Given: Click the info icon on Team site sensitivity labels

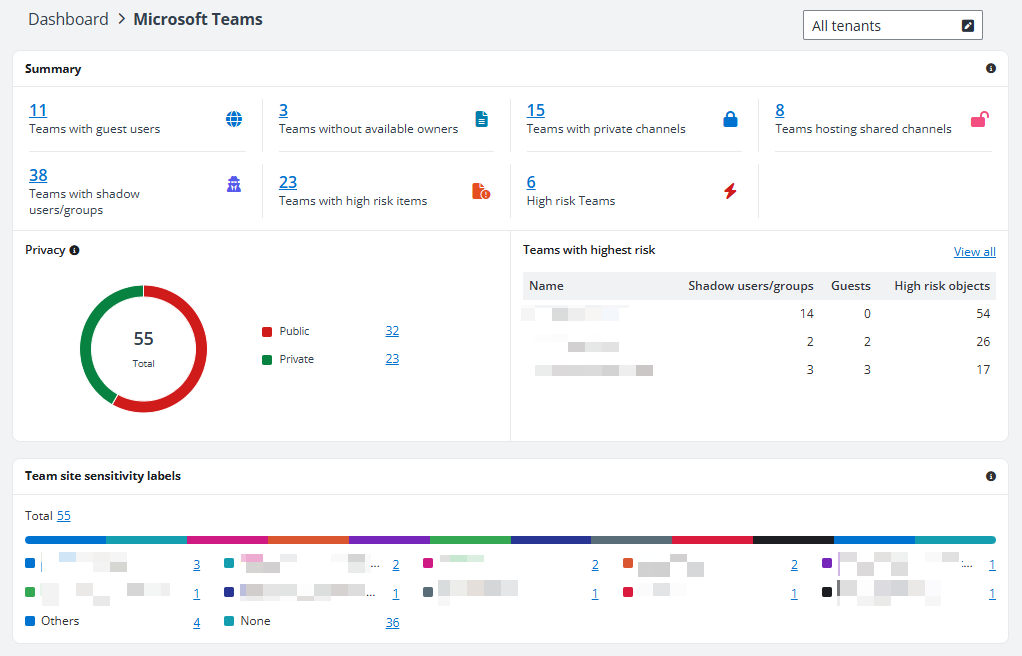Looking at the screenshot, I should [x=991, y=476].
